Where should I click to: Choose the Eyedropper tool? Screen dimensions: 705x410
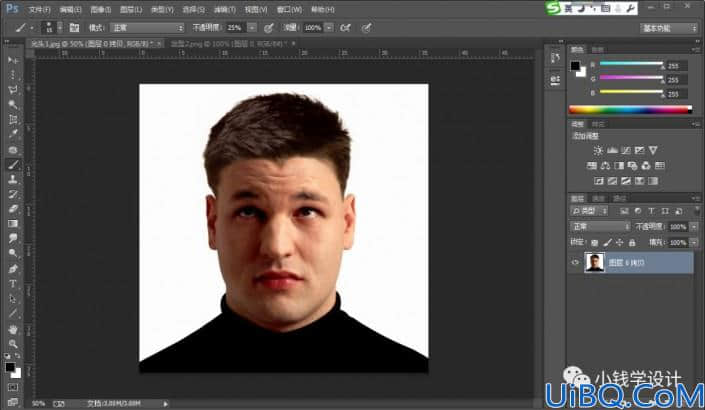click(x=13, y=134)
